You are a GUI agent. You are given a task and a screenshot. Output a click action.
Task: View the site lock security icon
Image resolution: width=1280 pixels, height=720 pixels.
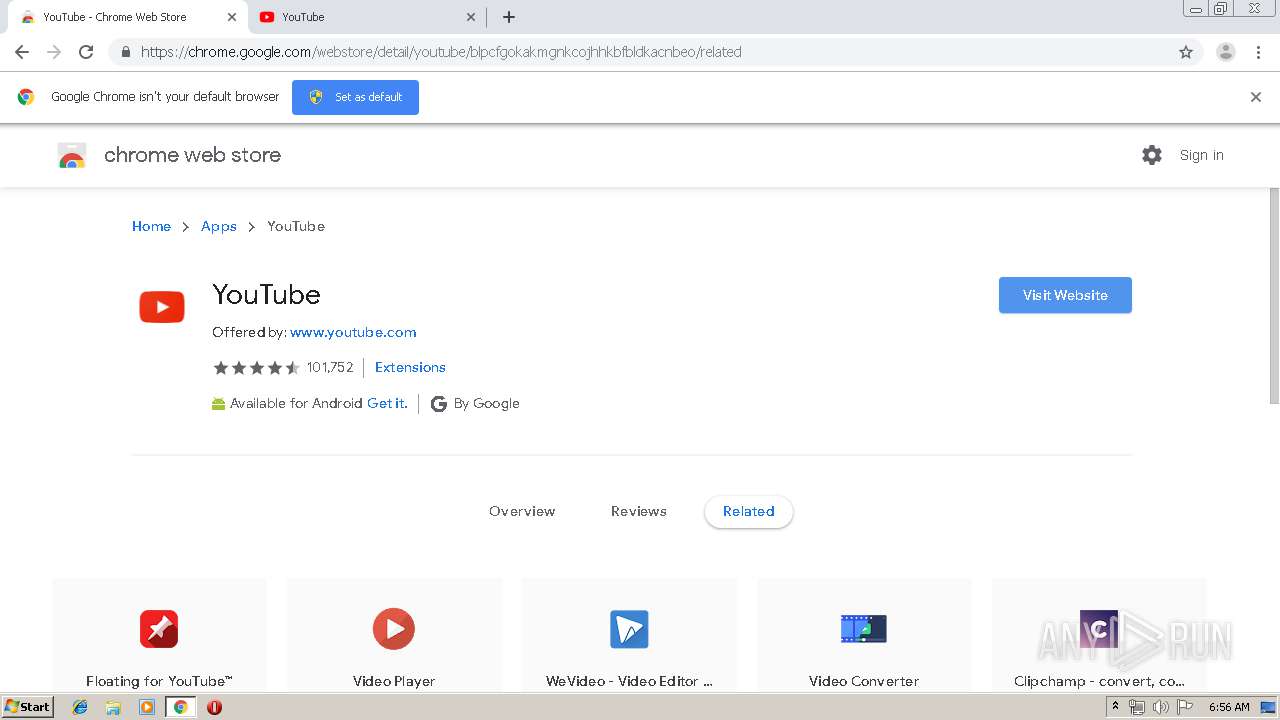click(125, 52)
